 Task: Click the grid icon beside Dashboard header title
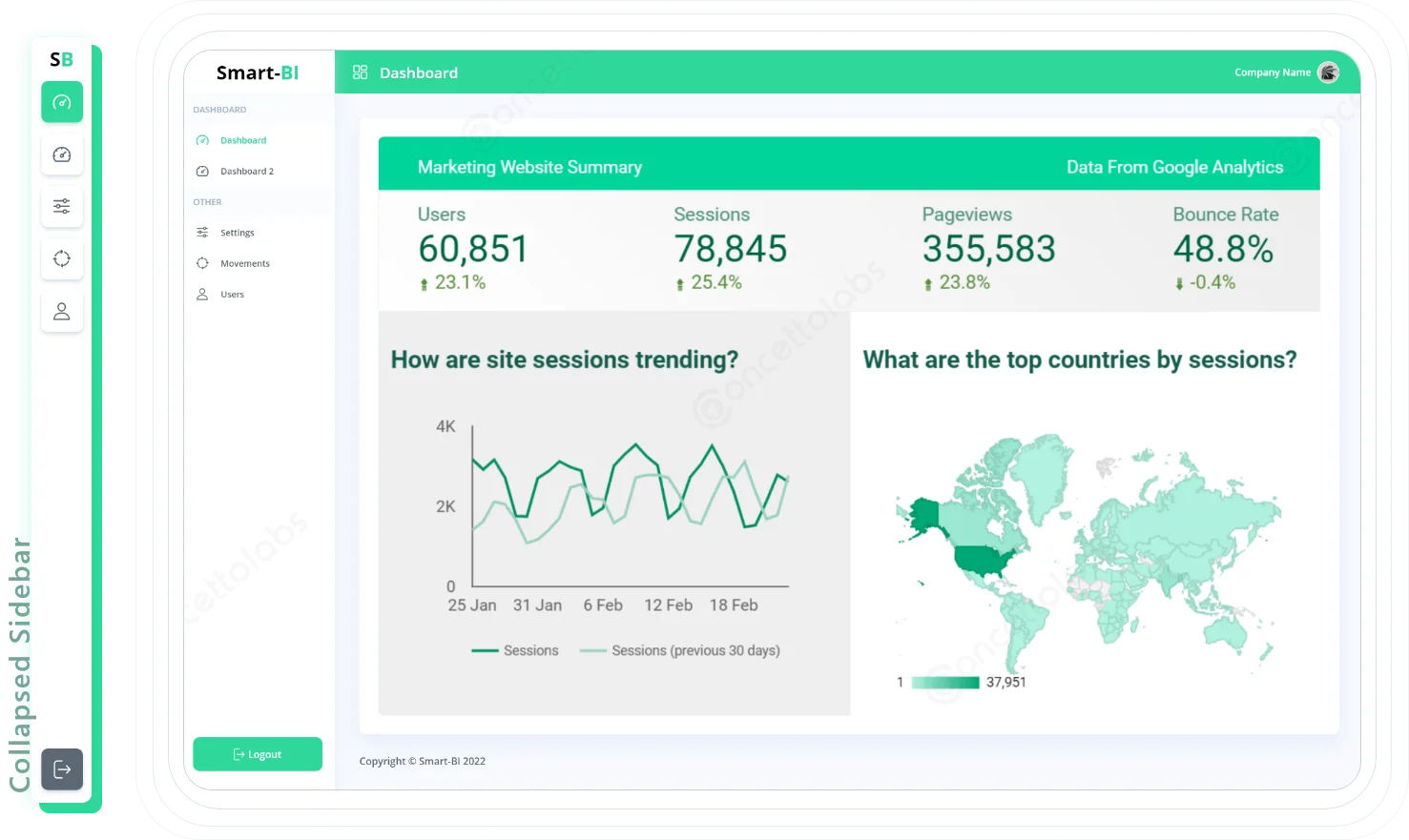(x=360, y=72)
